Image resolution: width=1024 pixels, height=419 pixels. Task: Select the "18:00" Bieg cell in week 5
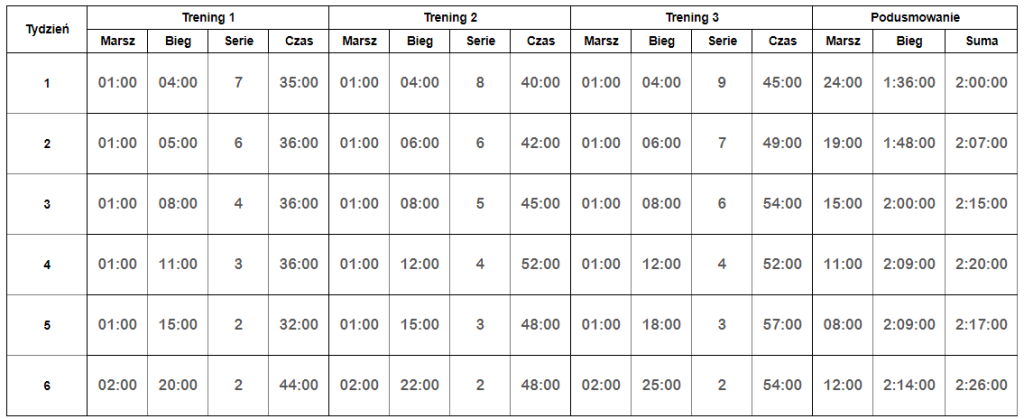pyautogui.click(x=661, y=325)
